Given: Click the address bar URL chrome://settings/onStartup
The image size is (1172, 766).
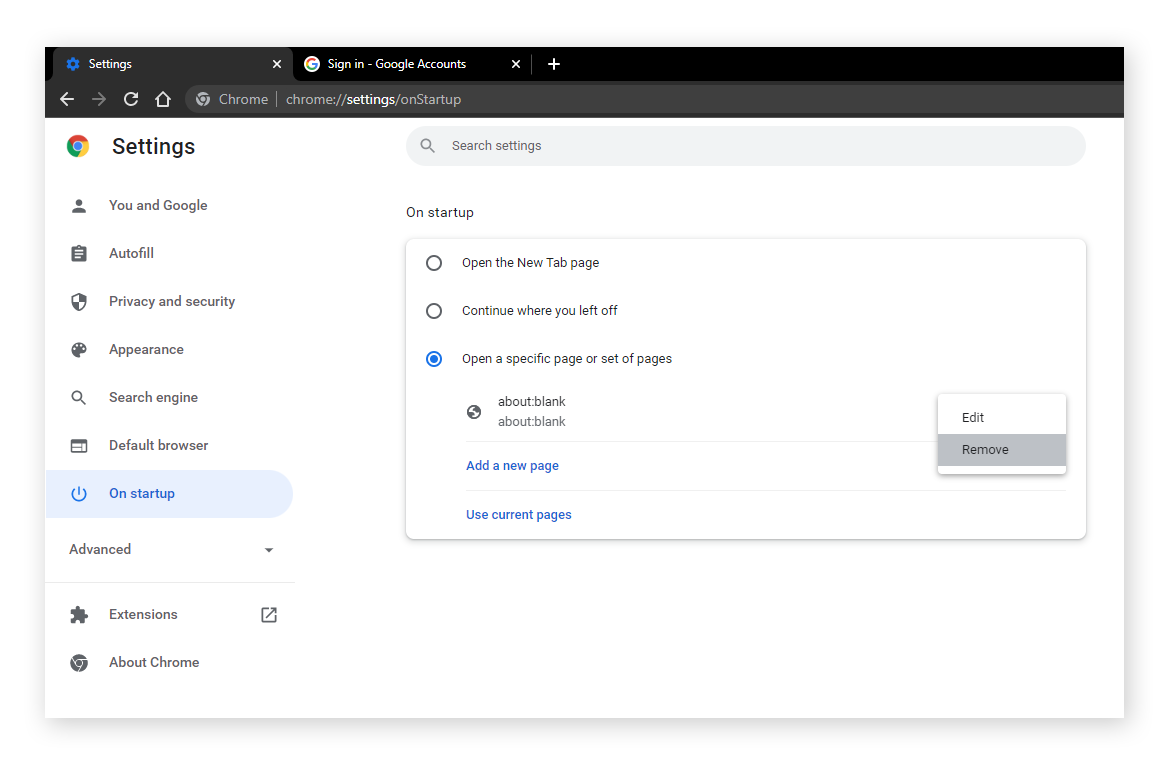Looking at the screenshot, I should pyautogui.click(x=373, y=99).
